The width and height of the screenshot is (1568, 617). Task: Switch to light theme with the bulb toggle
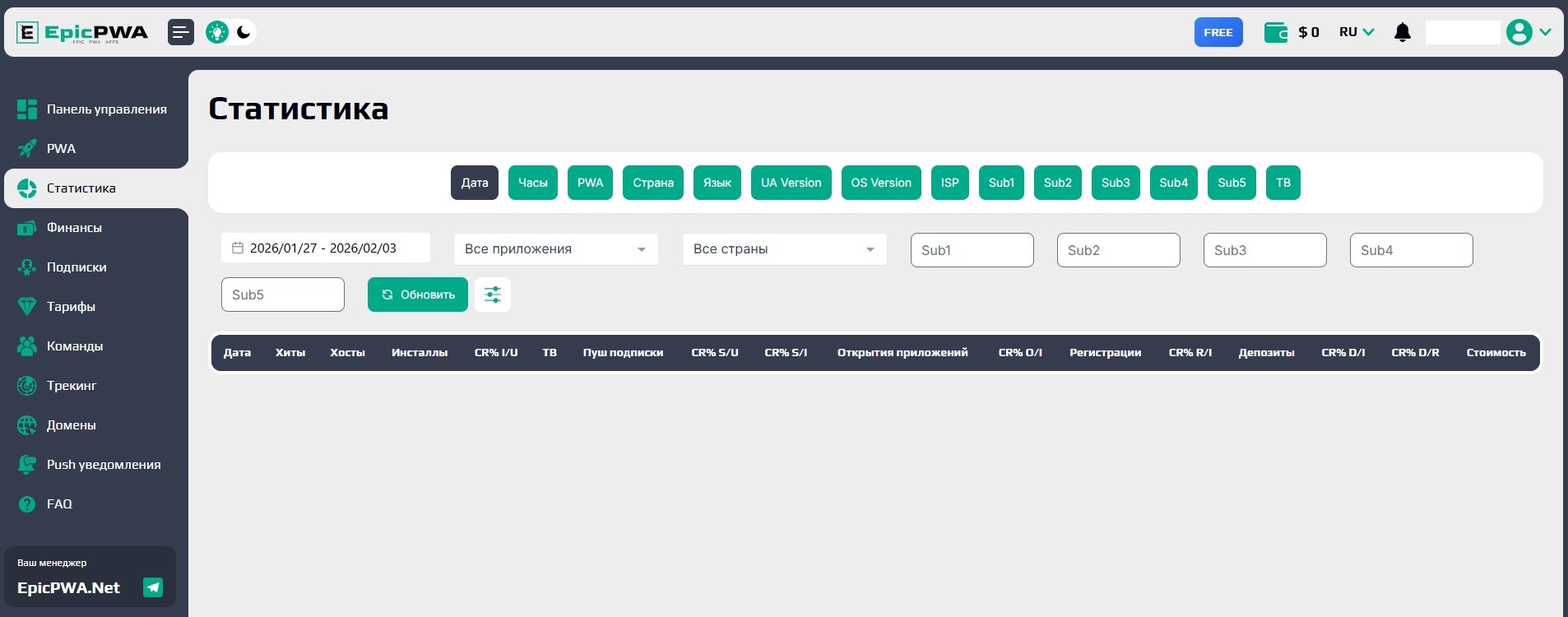(x=217, y=32)
